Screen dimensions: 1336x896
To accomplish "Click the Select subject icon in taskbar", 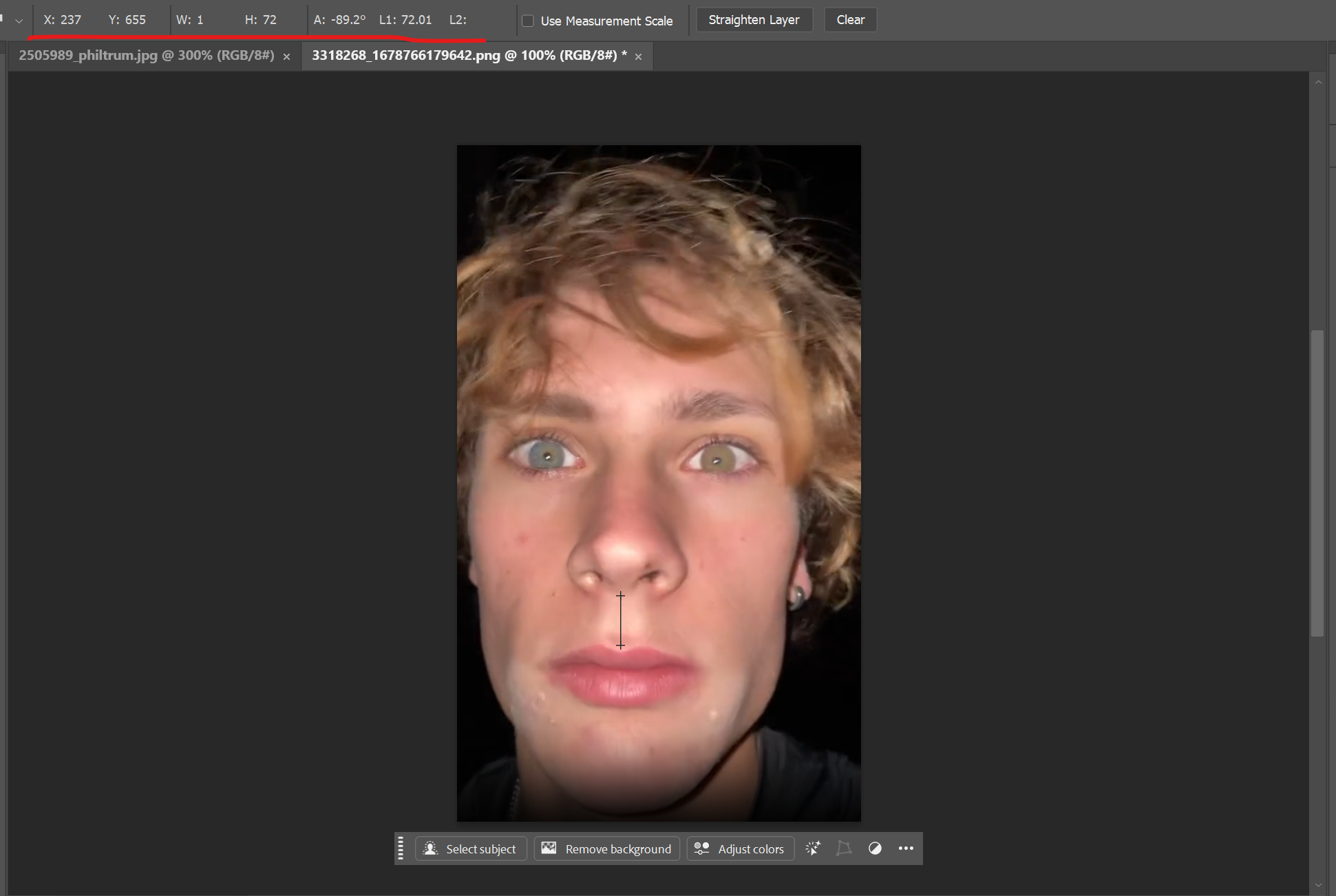I will pos(431,849).
